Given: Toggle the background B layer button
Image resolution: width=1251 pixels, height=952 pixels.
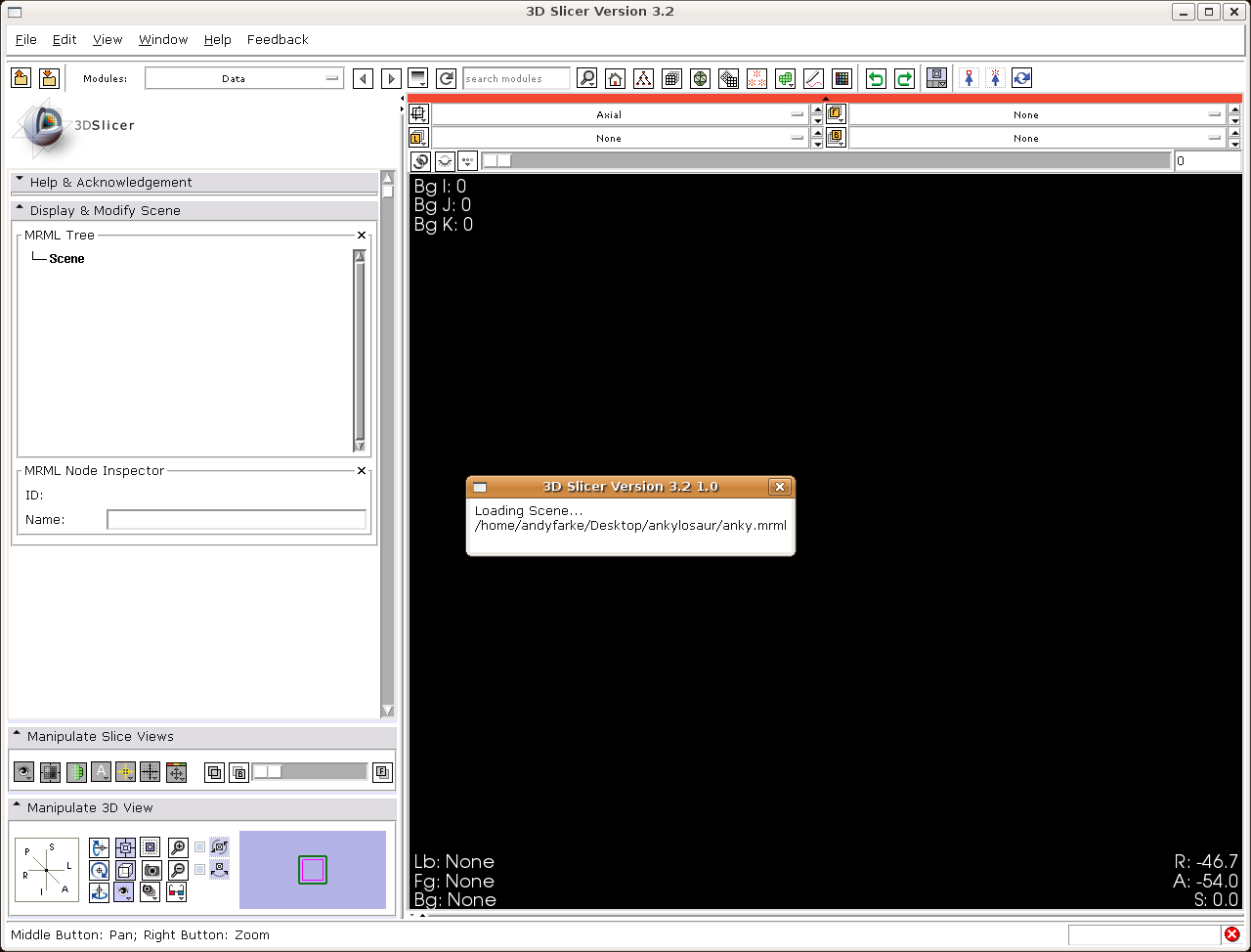Looking at the screenshot, I should [x=238, y=772].
